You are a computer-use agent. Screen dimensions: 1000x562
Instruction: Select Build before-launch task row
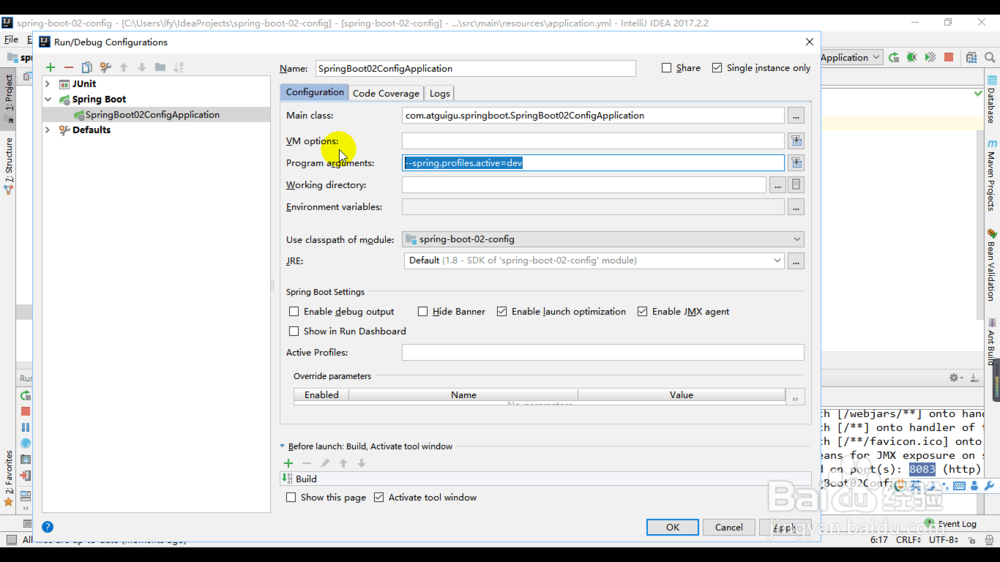546,478
